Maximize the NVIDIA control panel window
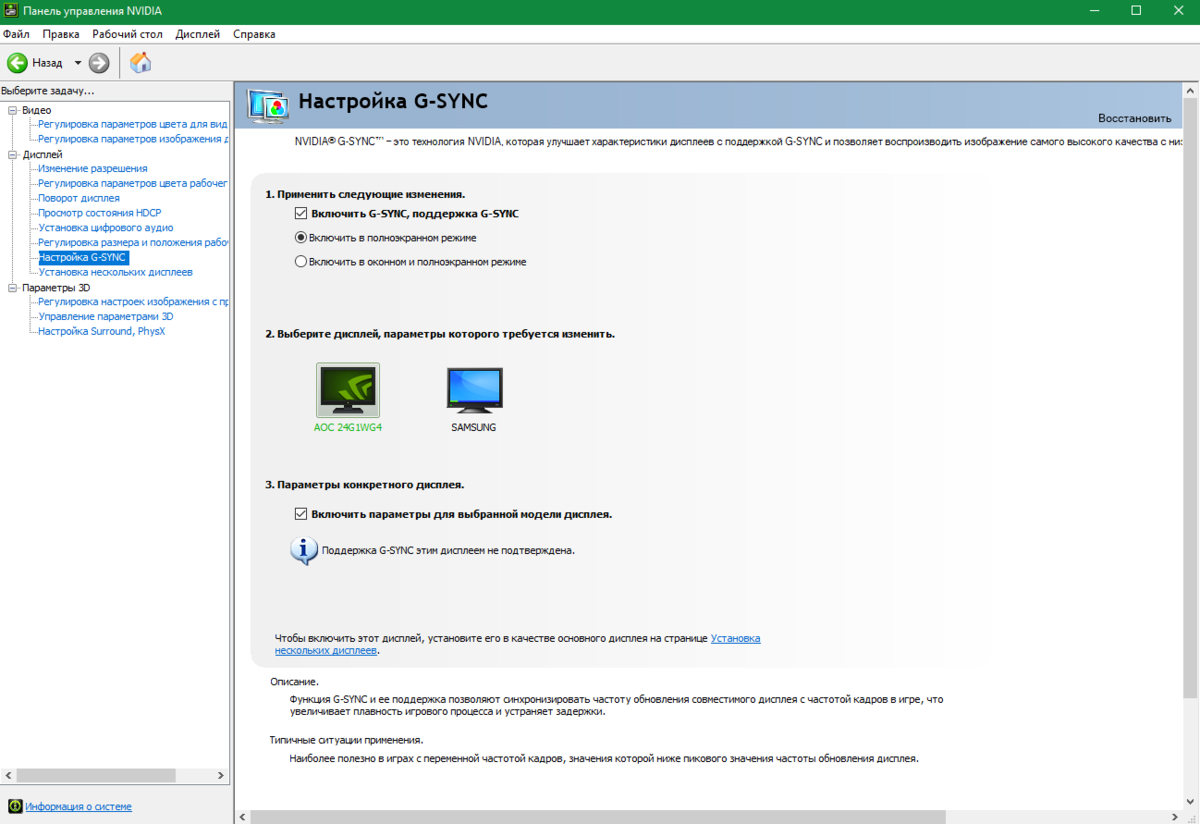The height and width of the screenshot is (824, 1200). pos(1136,11)
